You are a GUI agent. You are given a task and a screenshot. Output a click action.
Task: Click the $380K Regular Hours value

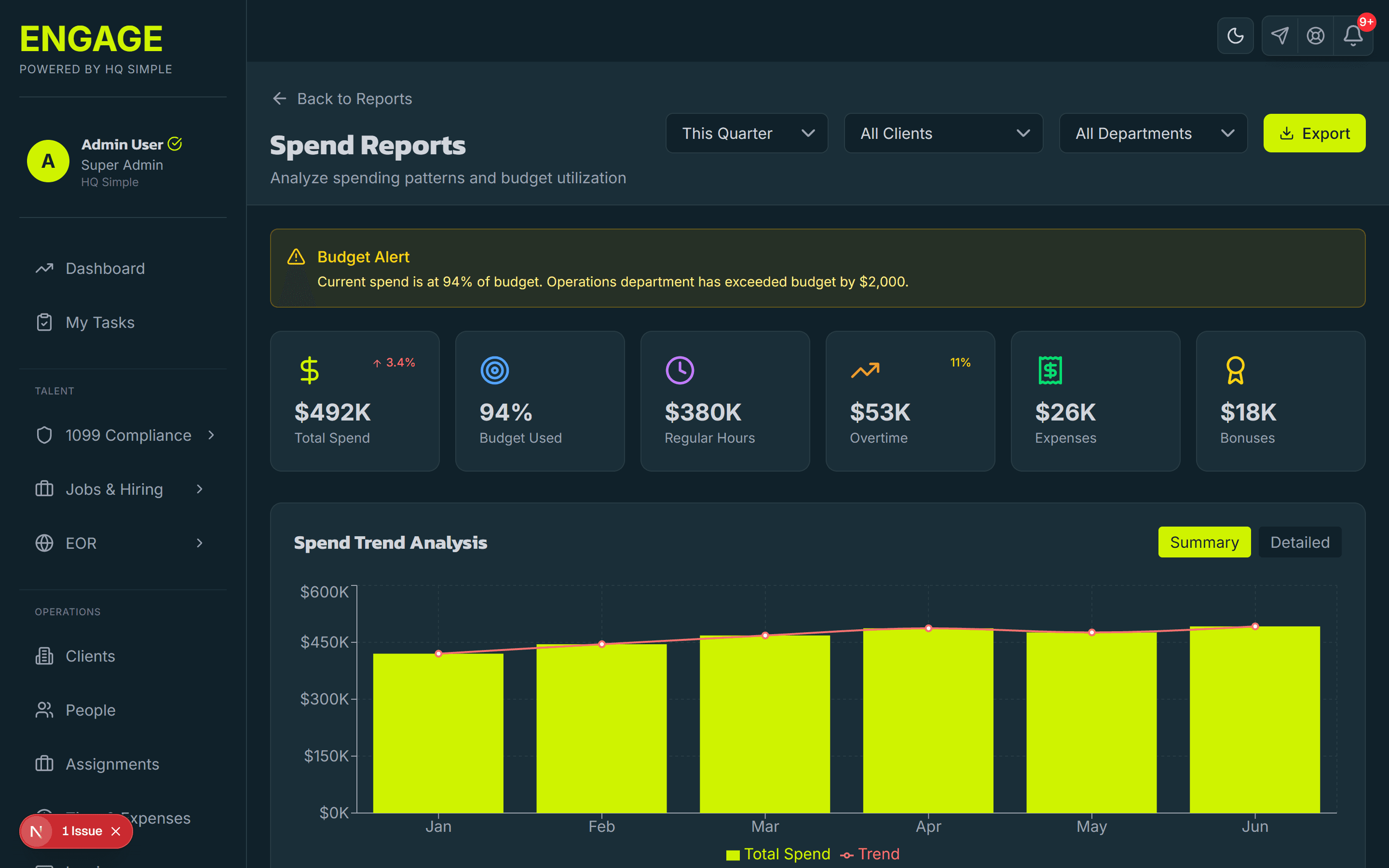coord(703,412)
